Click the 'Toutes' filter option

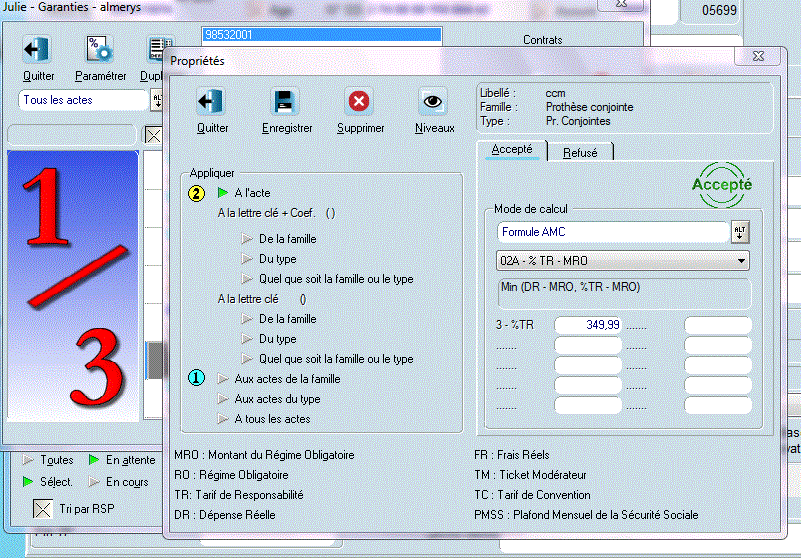pyautogui.click(x=56, y=460)
